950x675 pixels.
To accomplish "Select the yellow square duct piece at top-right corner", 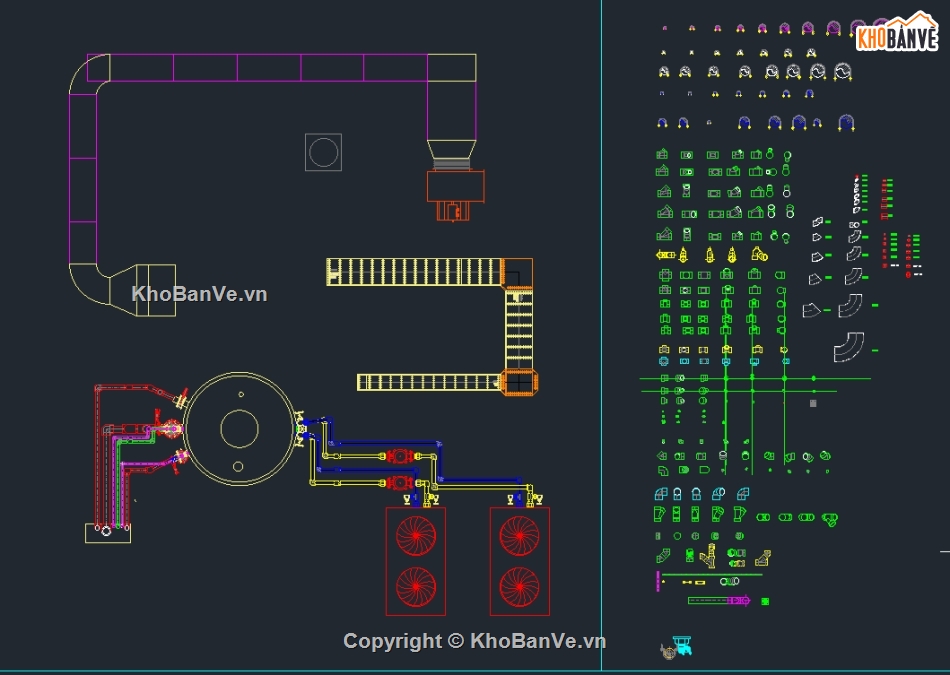I will (451, 67).
